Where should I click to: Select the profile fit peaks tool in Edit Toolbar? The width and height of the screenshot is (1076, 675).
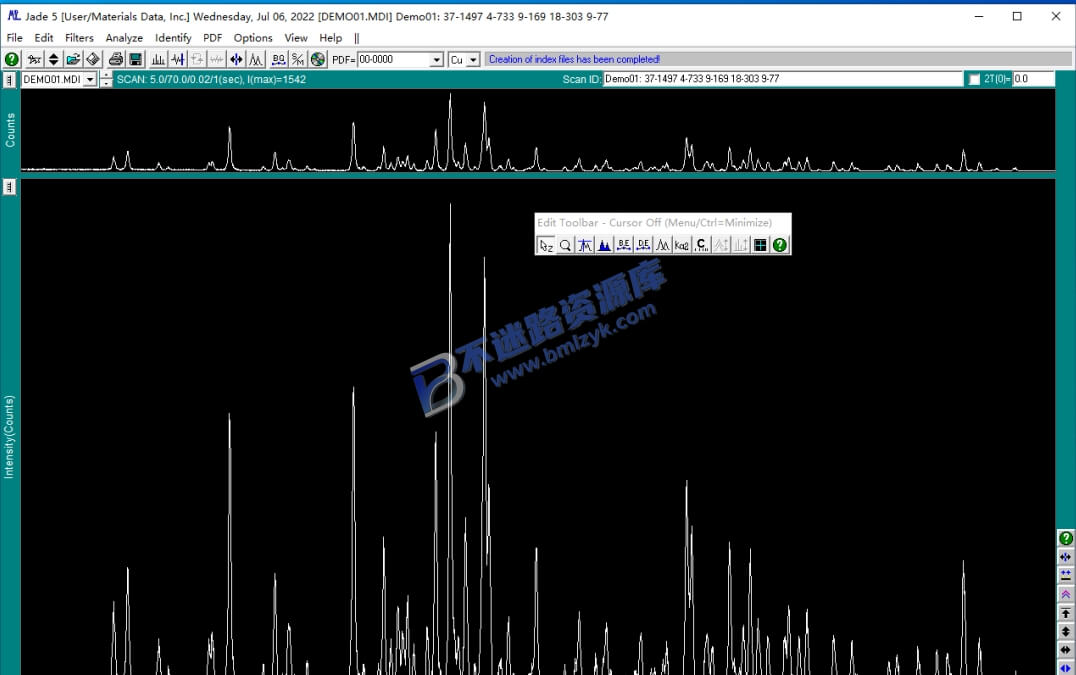pos(663,245)
